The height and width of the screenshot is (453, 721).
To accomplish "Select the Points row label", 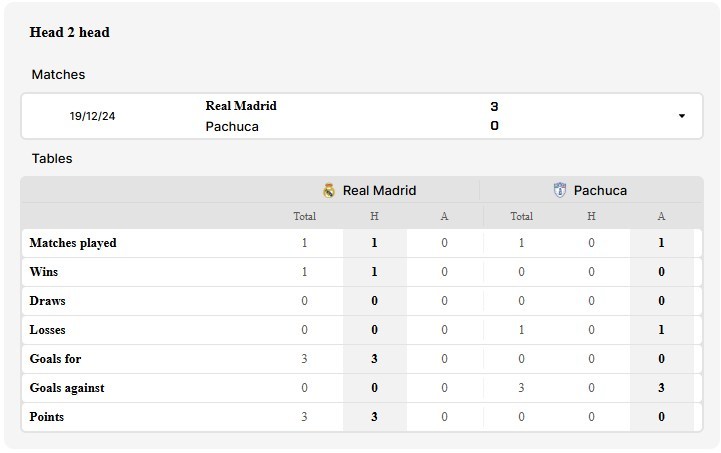I will [x=46, y=417].
